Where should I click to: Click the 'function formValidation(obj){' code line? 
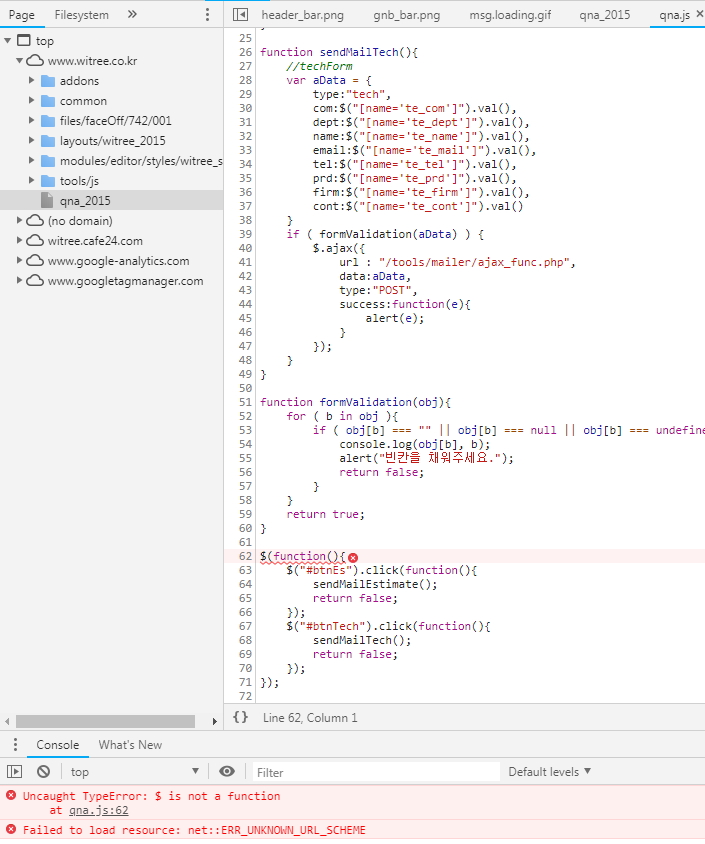tap(355, 402)
